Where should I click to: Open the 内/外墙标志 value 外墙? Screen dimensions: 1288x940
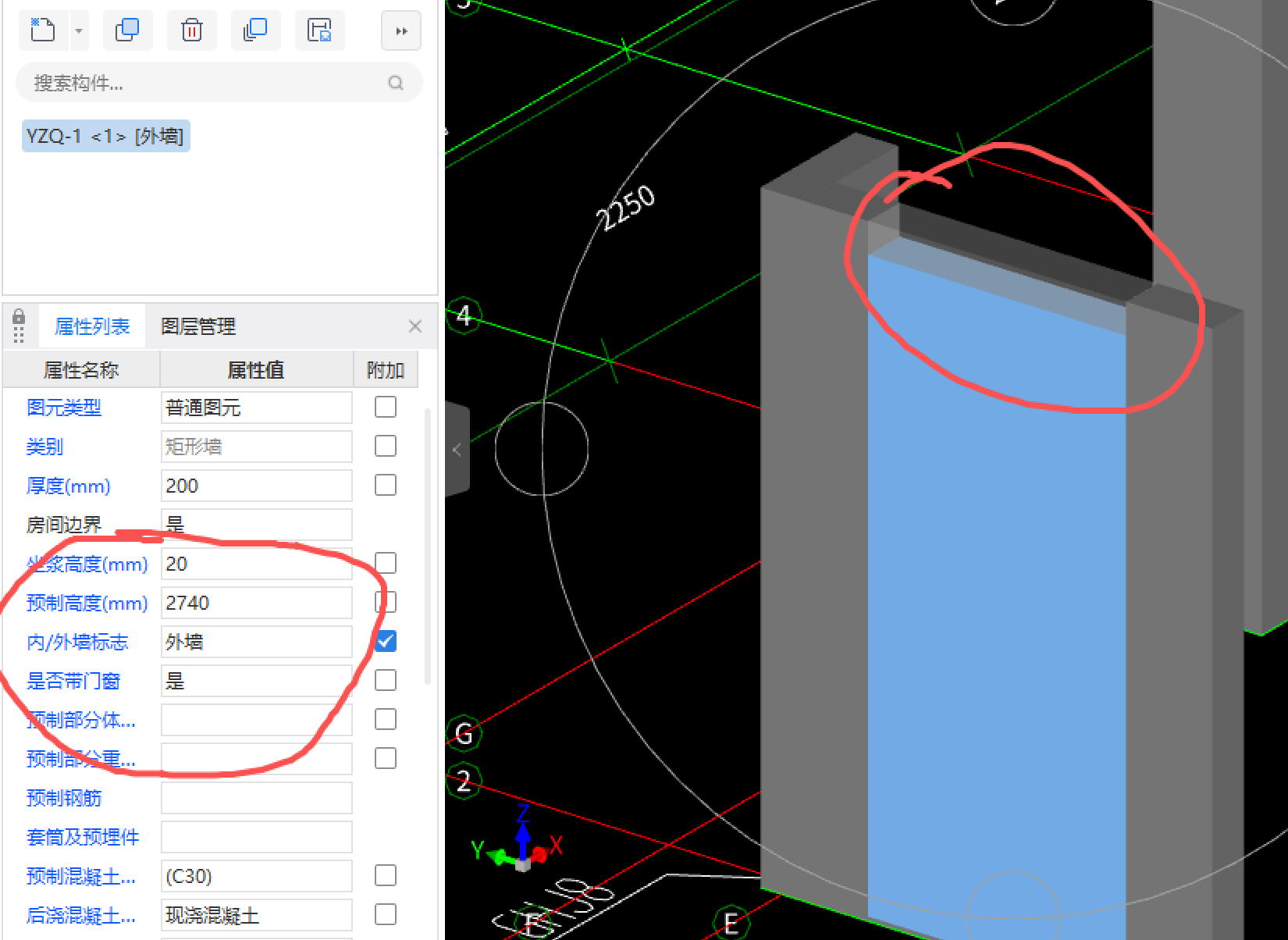point(257,642)
